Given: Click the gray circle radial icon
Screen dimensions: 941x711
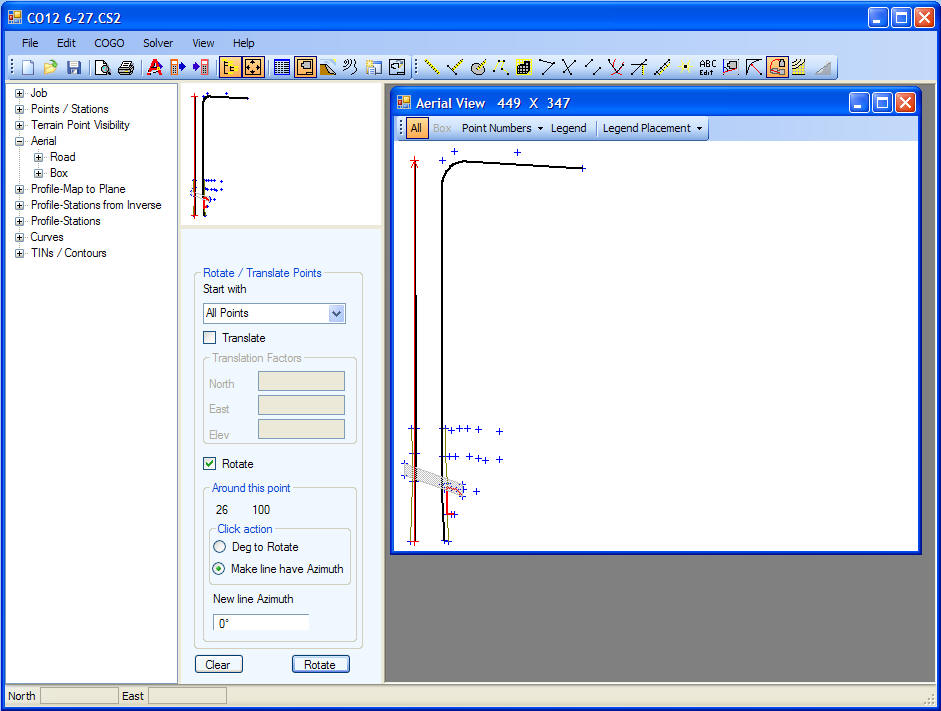Looking at the screenshot, I should [x=478, y=67].
